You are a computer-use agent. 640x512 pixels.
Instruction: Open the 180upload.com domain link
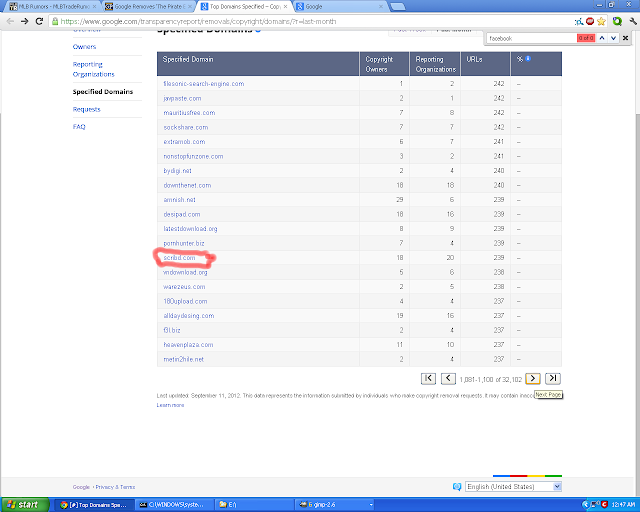coord(185,301)
